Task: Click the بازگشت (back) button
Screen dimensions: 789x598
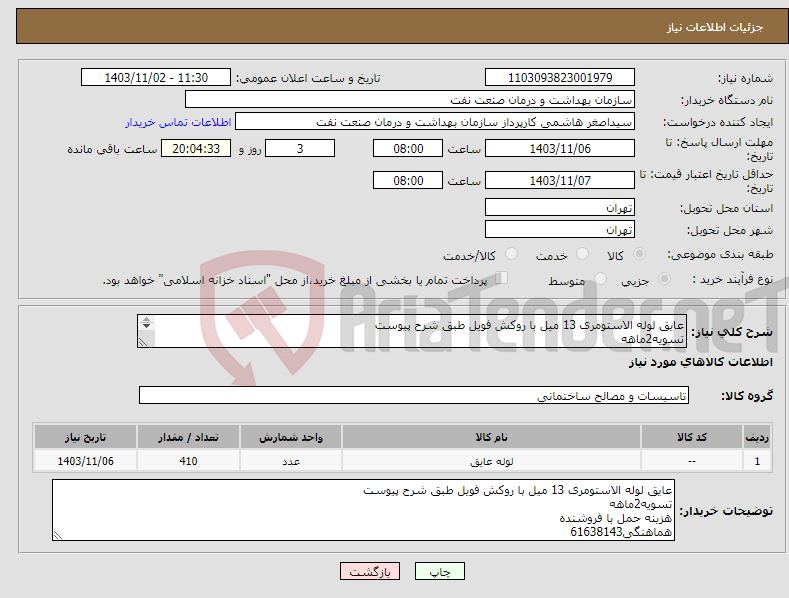Action: pos(370,571)
